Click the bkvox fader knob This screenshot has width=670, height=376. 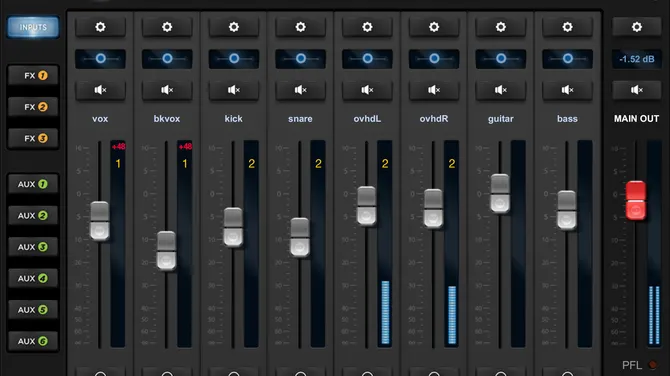tap(166, 250)
